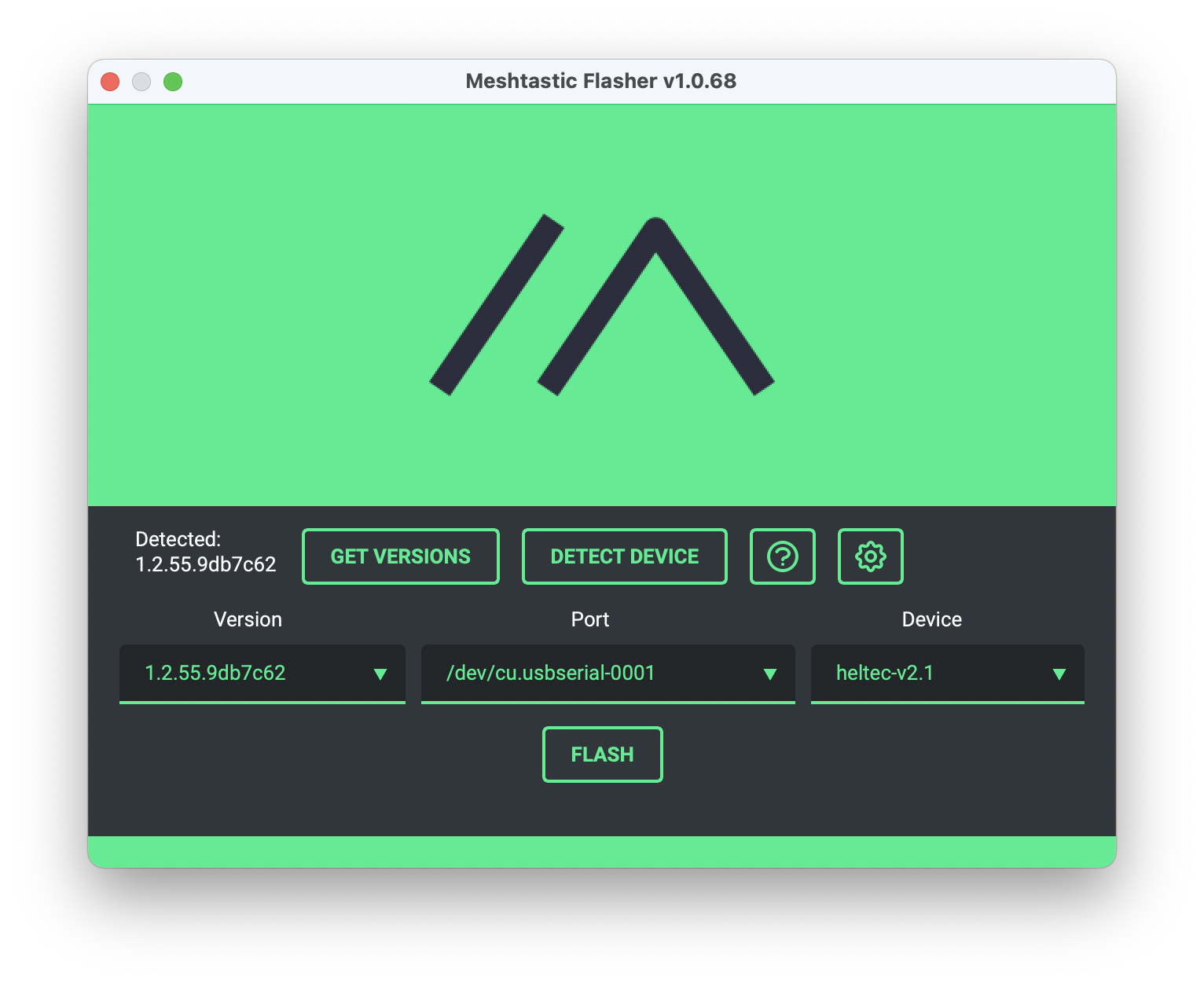1204x984 pixels.
Task: Click the Version dropdown arrow
Action: coord(380,674)
